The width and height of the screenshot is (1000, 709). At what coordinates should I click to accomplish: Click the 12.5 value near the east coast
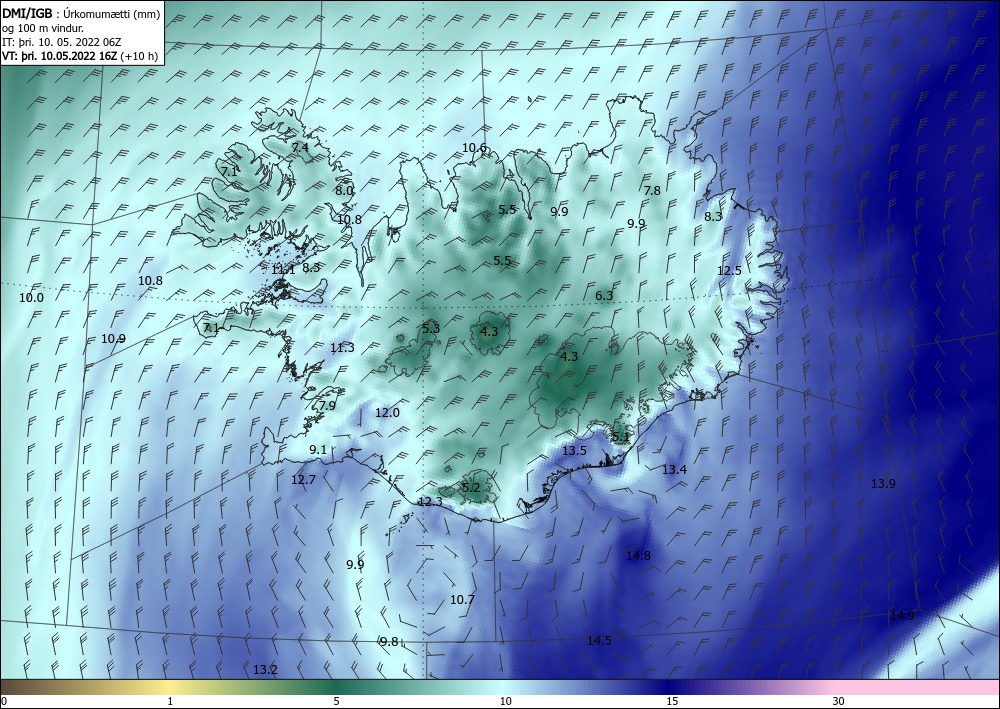pos(729,270)
